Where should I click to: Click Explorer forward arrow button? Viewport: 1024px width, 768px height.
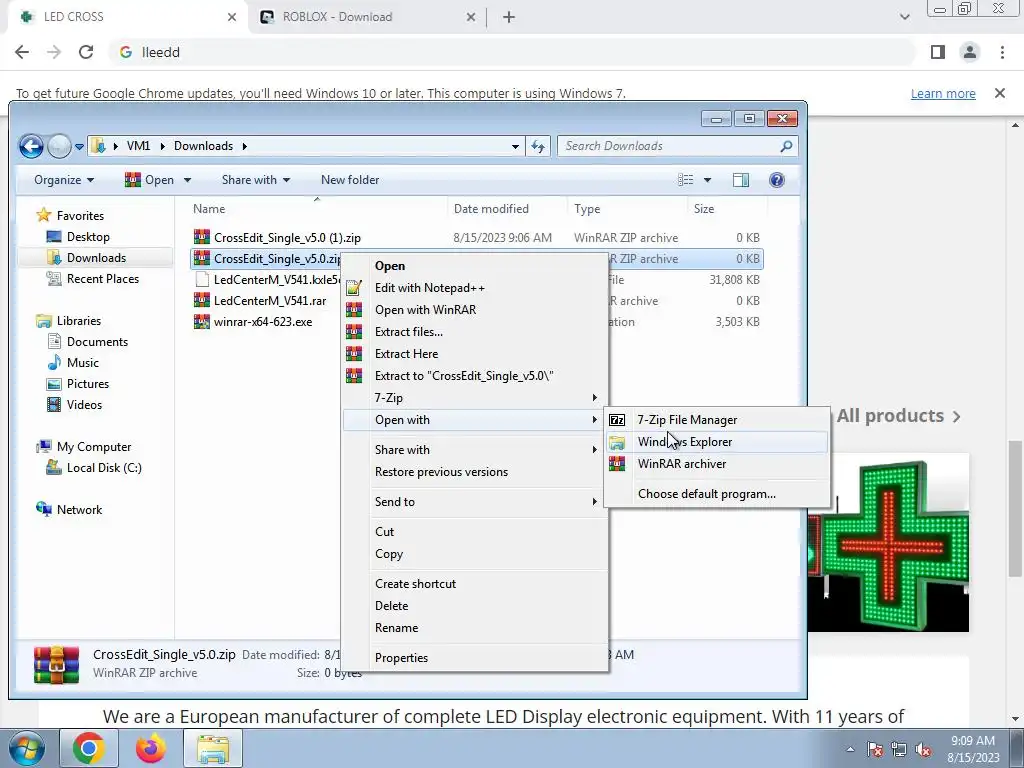59,146
